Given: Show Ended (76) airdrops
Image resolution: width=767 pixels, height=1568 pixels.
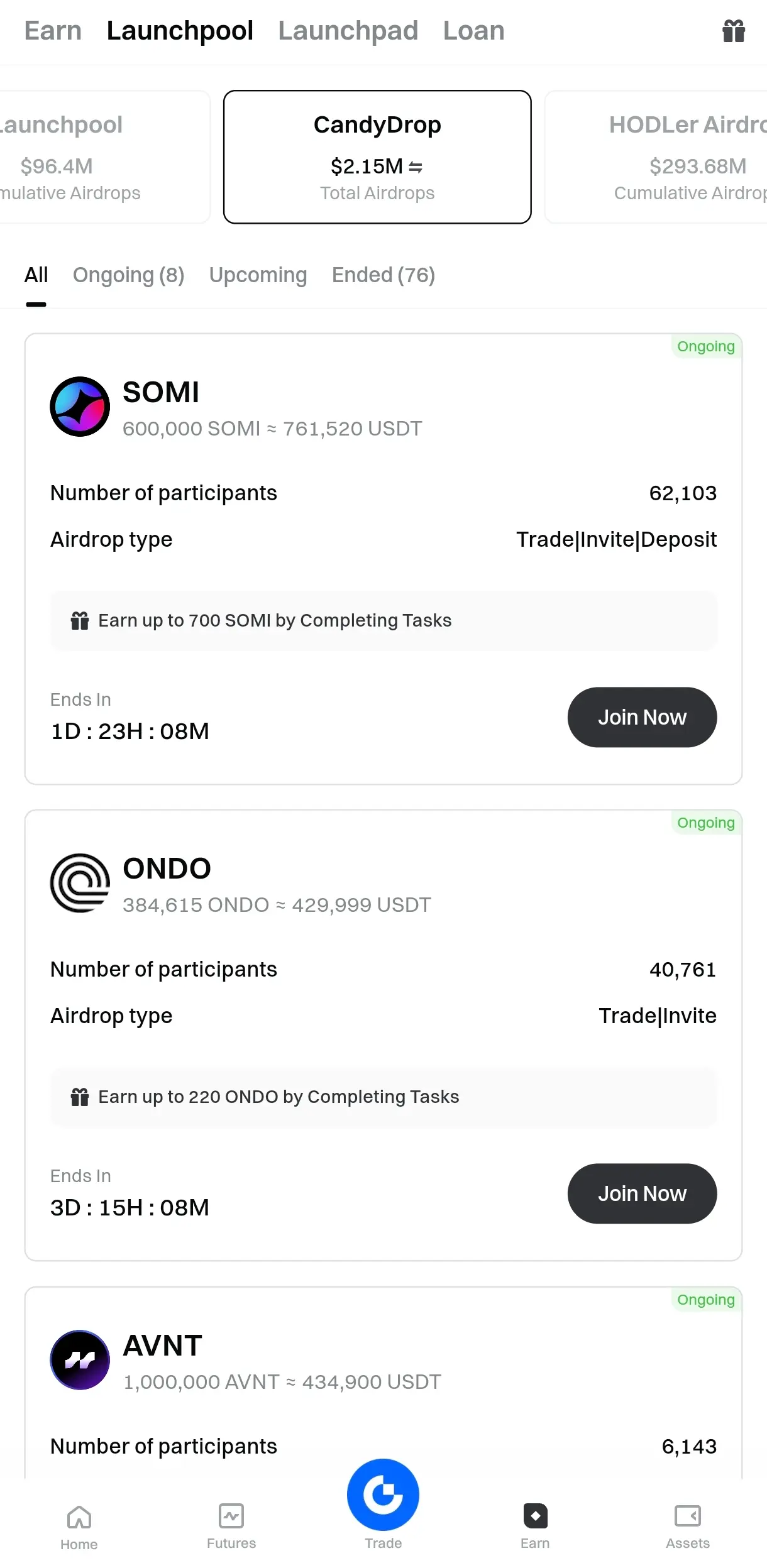Looking at the screenshot, I should (383, 275).
